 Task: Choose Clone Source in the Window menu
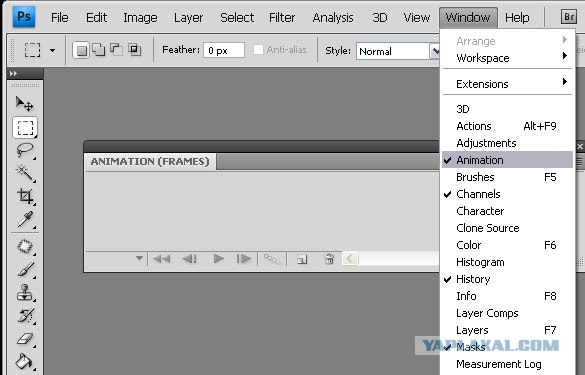(507, 228)
